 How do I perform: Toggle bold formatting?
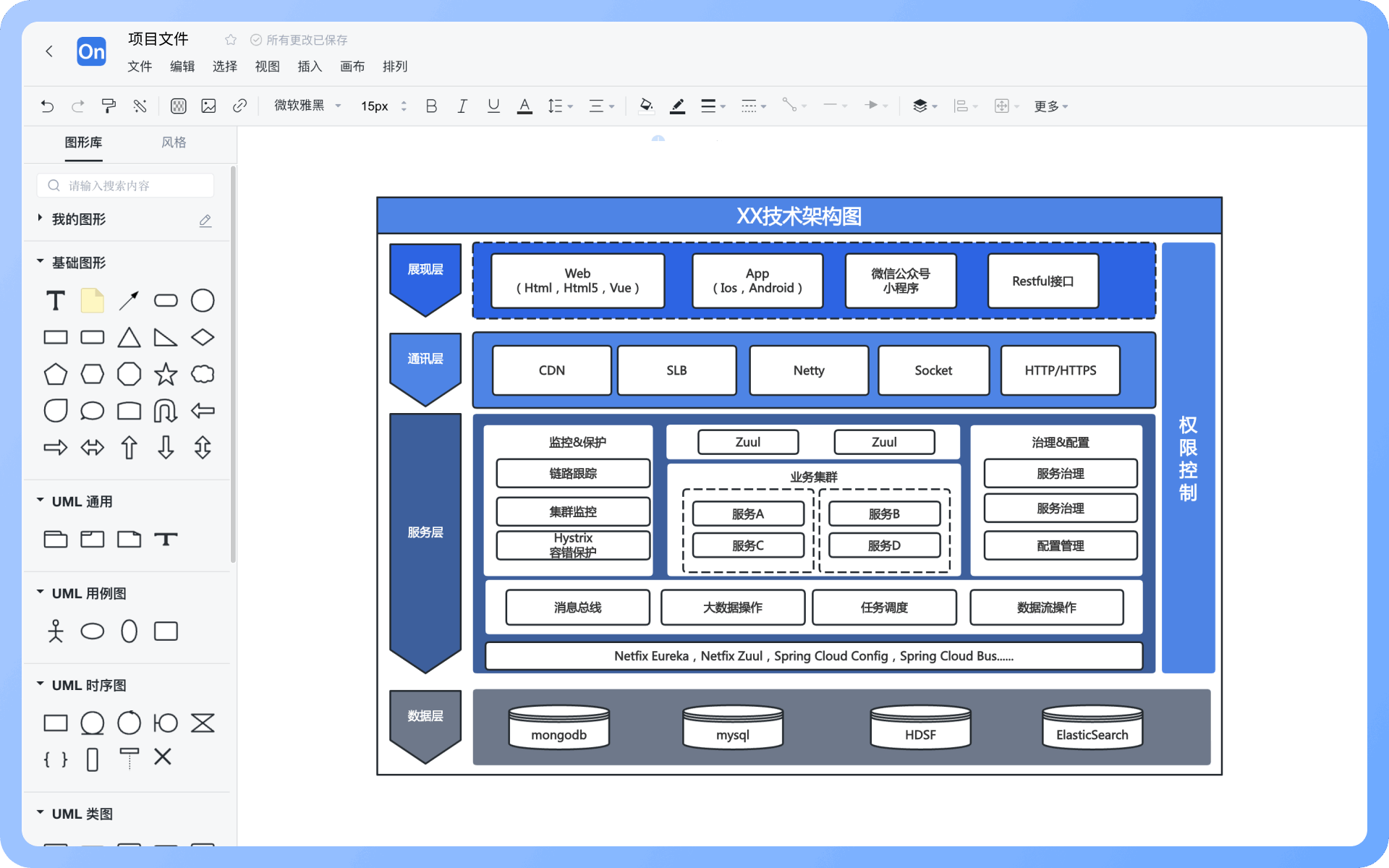[x=431, y=106]
